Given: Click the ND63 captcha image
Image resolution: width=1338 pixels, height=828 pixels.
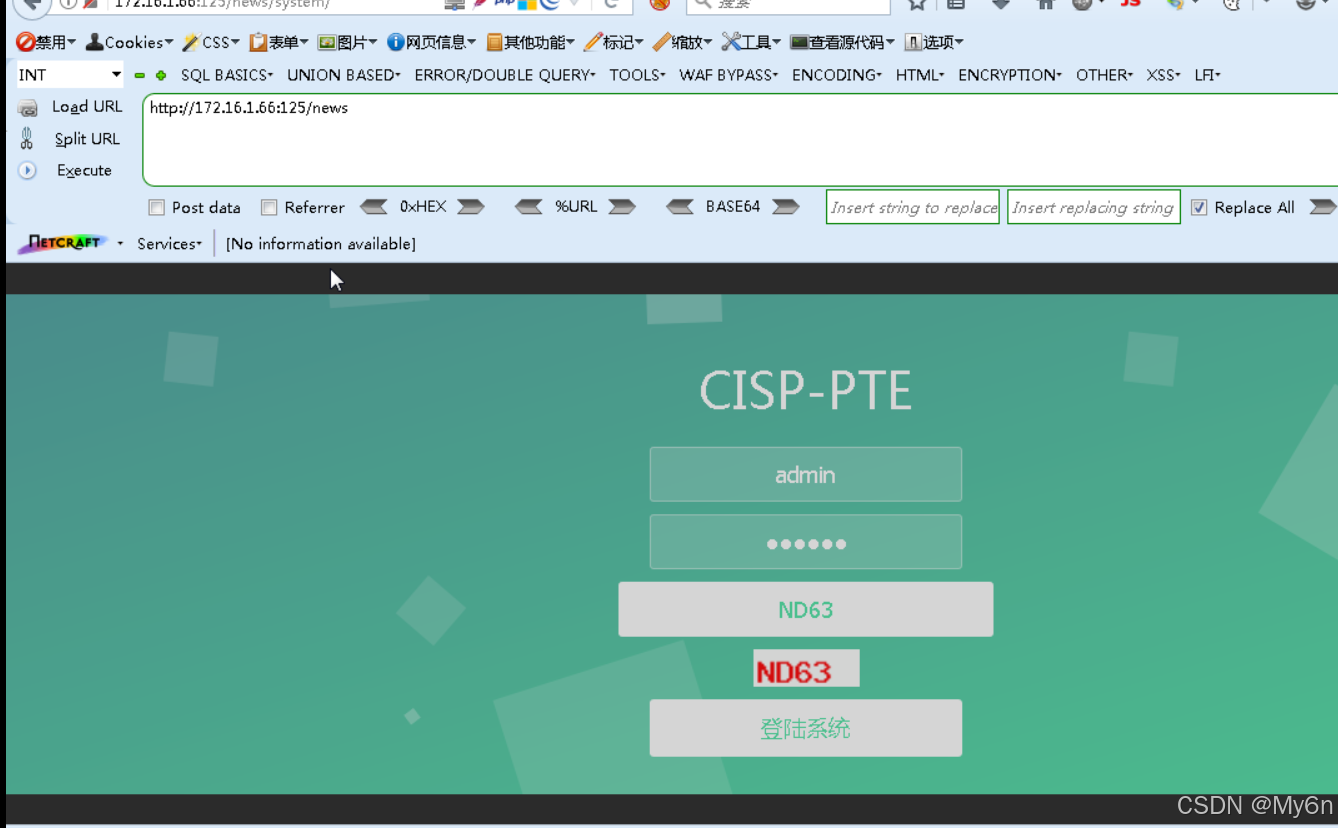Looking at the screenshot, I should point(806,669).
